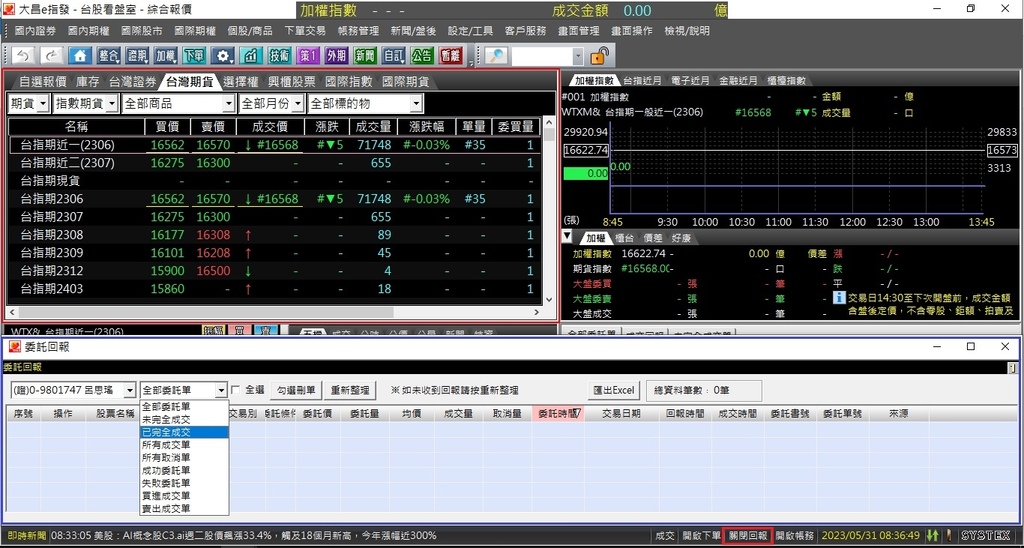Click 開啟帳務 in the status bar
This screenshot has width=1024, height=548.
point(795,536)
